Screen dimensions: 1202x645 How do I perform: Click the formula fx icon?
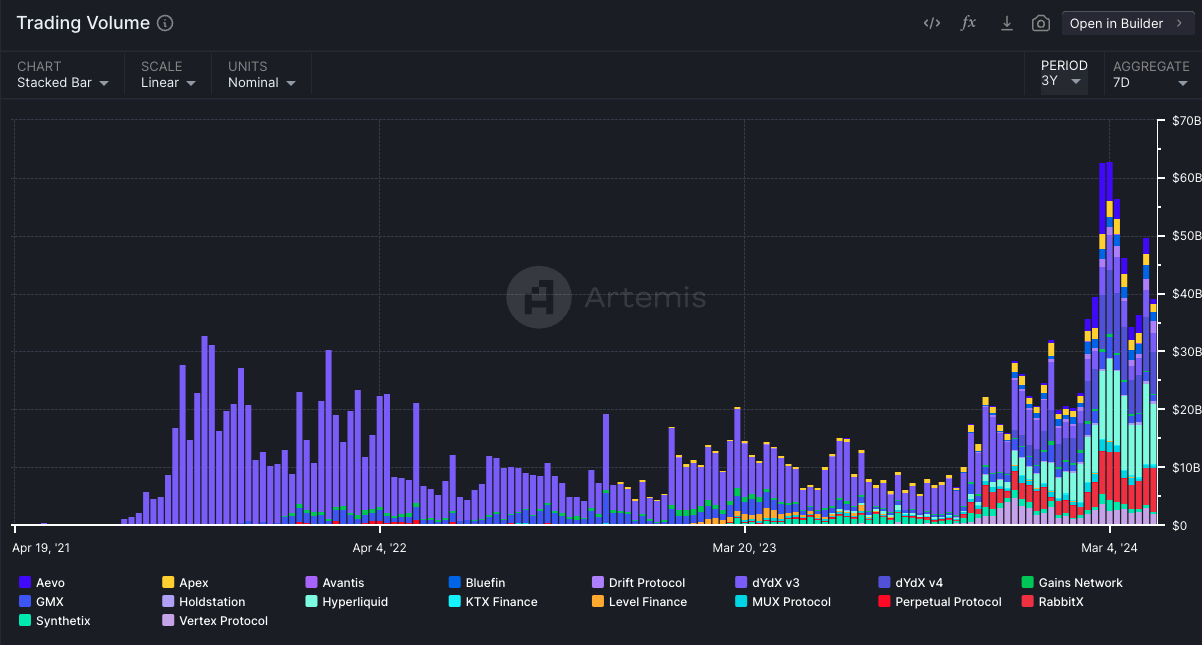click(x=968, y=23)
